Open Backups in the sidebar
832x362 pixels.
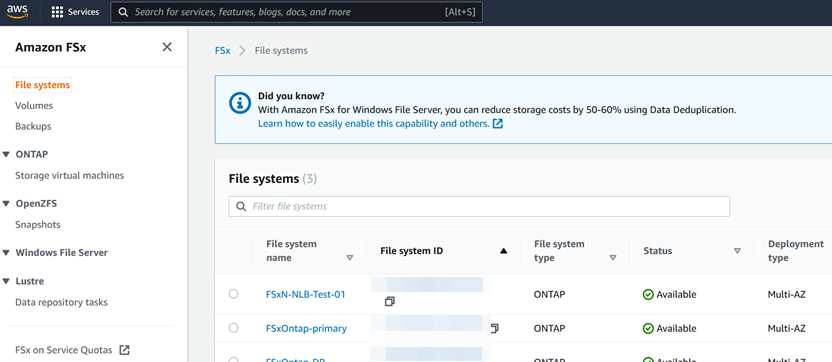[x=33, y=126]
